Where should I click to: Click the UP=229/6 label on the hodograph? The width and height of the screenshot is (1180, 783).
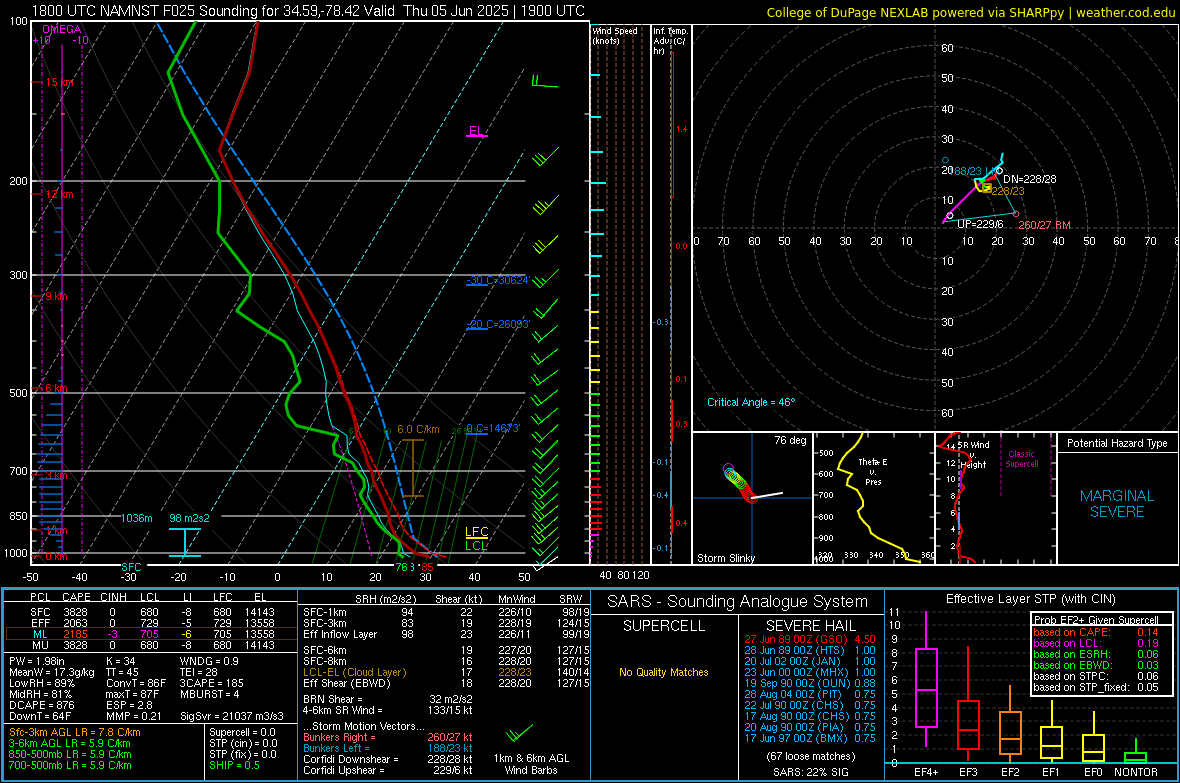pos(980,224)
